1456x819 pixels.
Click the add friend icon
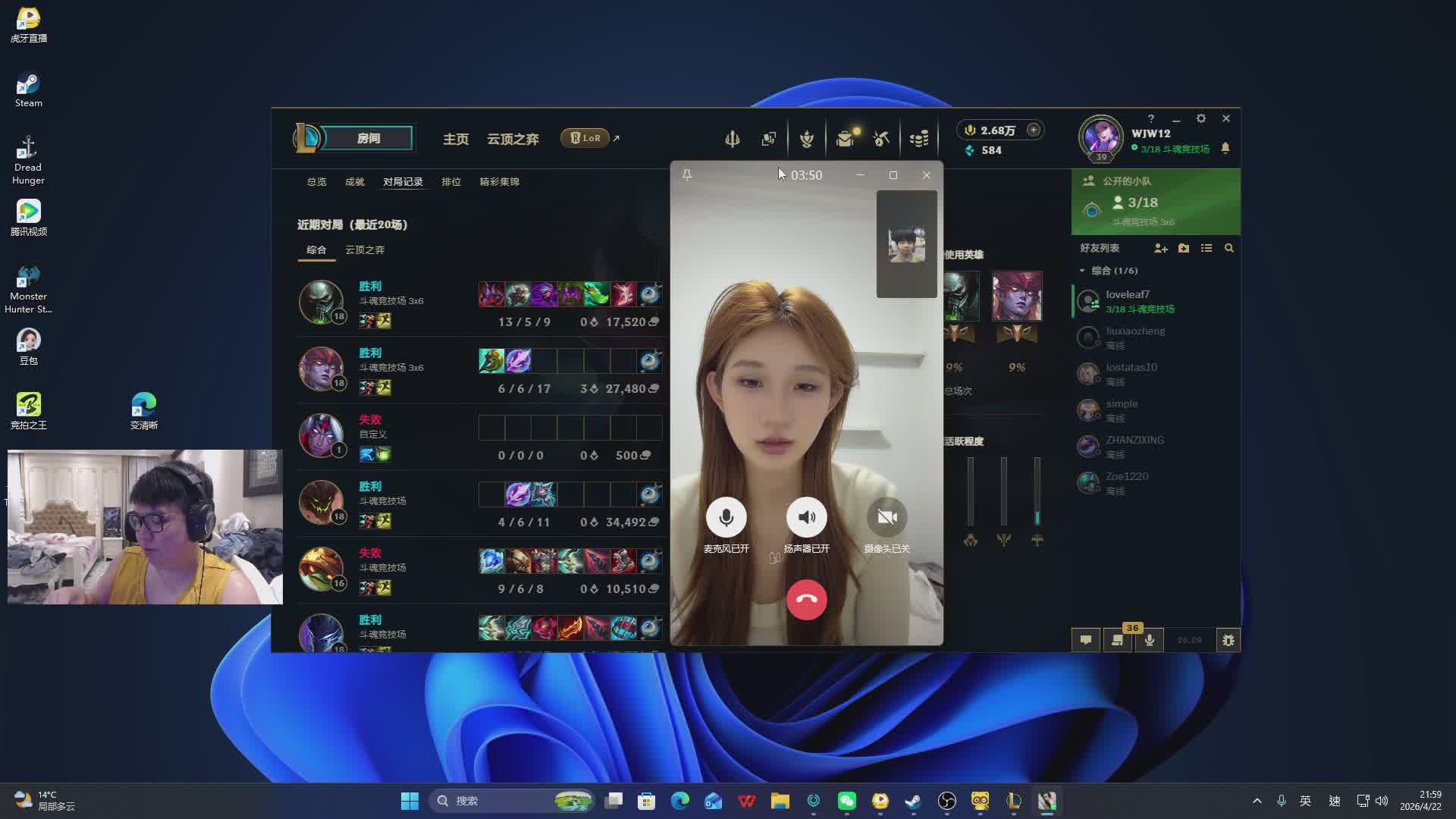(1160, 248)
